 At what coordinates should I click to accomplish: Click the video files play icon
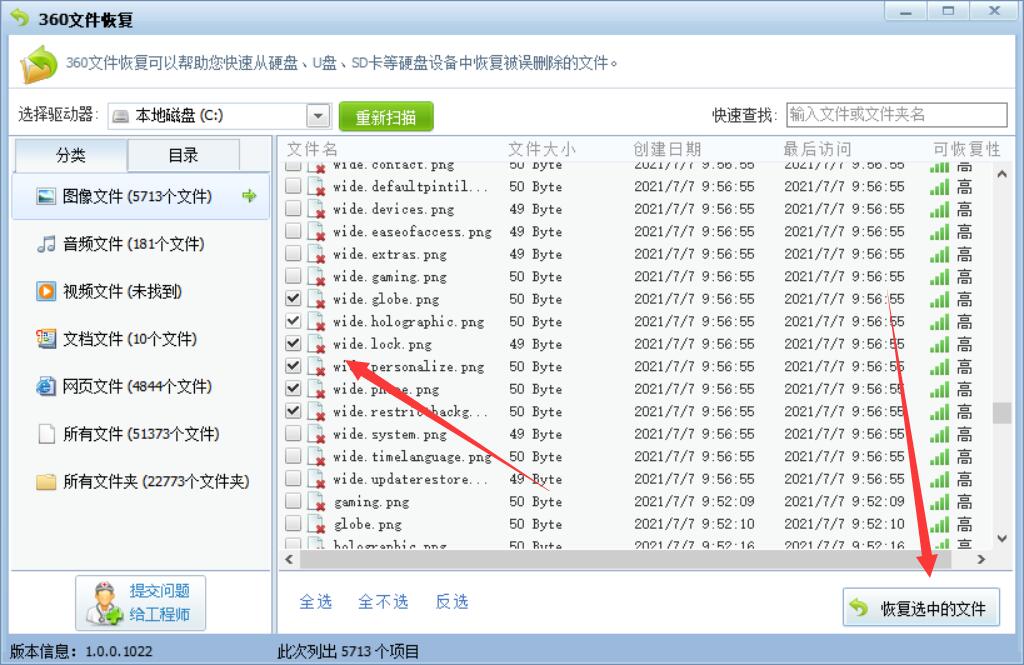click(46, 291)
